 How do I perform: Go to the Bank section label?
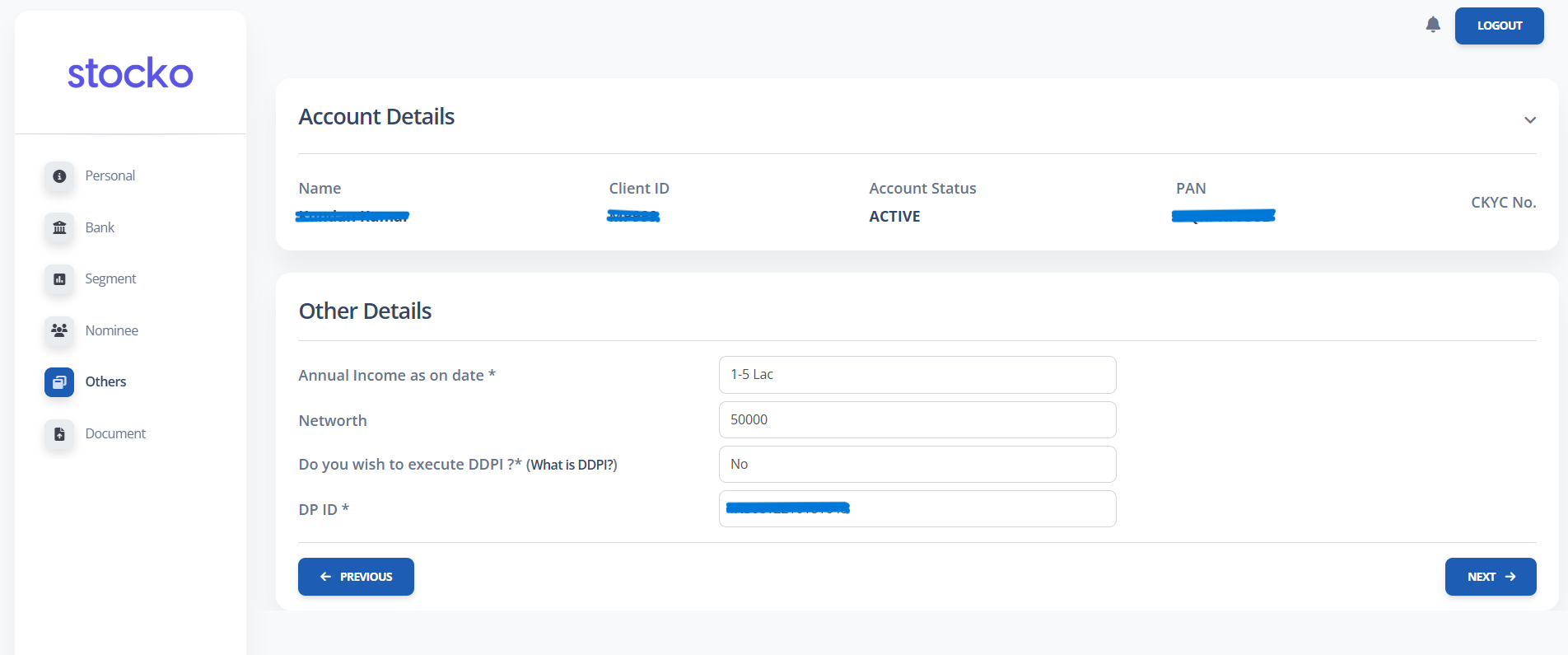click(x=100, y=227)
